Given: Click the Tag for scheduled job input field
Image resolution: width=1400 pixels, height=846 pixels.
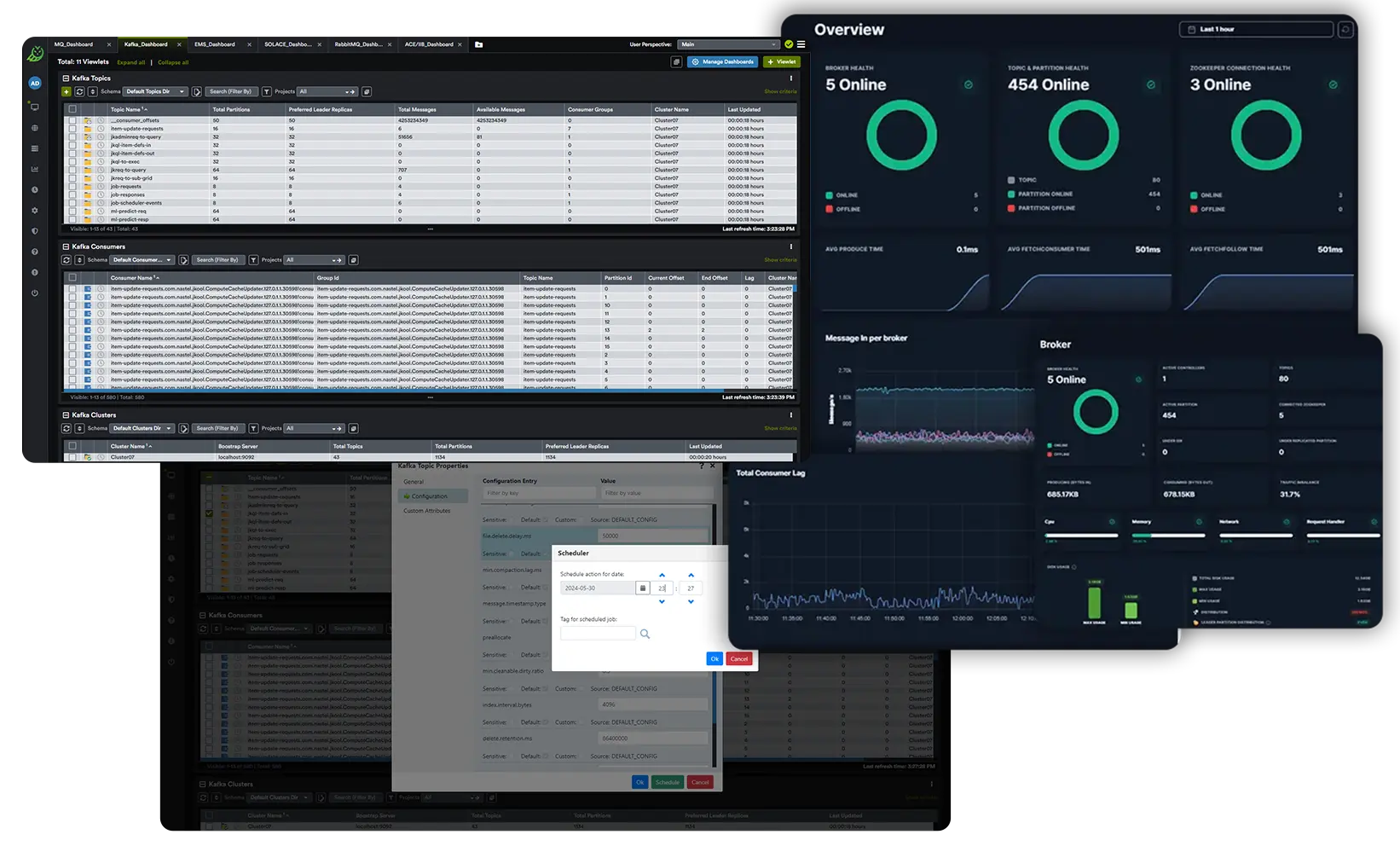Looking at the screenshot, I should pyautogui.click(x=598, y=634).
